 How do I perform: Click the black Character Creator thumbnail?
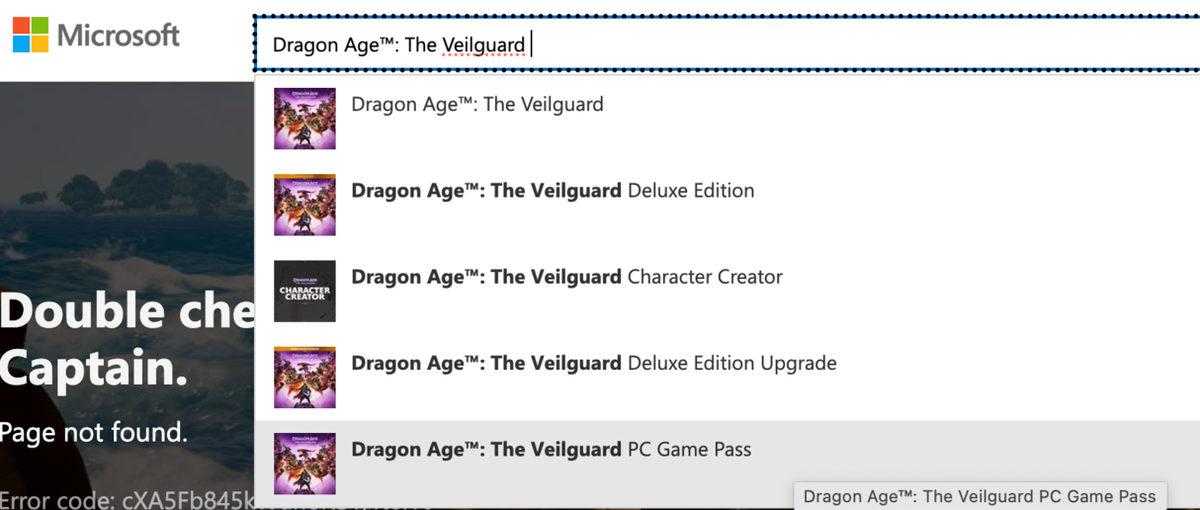(305, 291)
